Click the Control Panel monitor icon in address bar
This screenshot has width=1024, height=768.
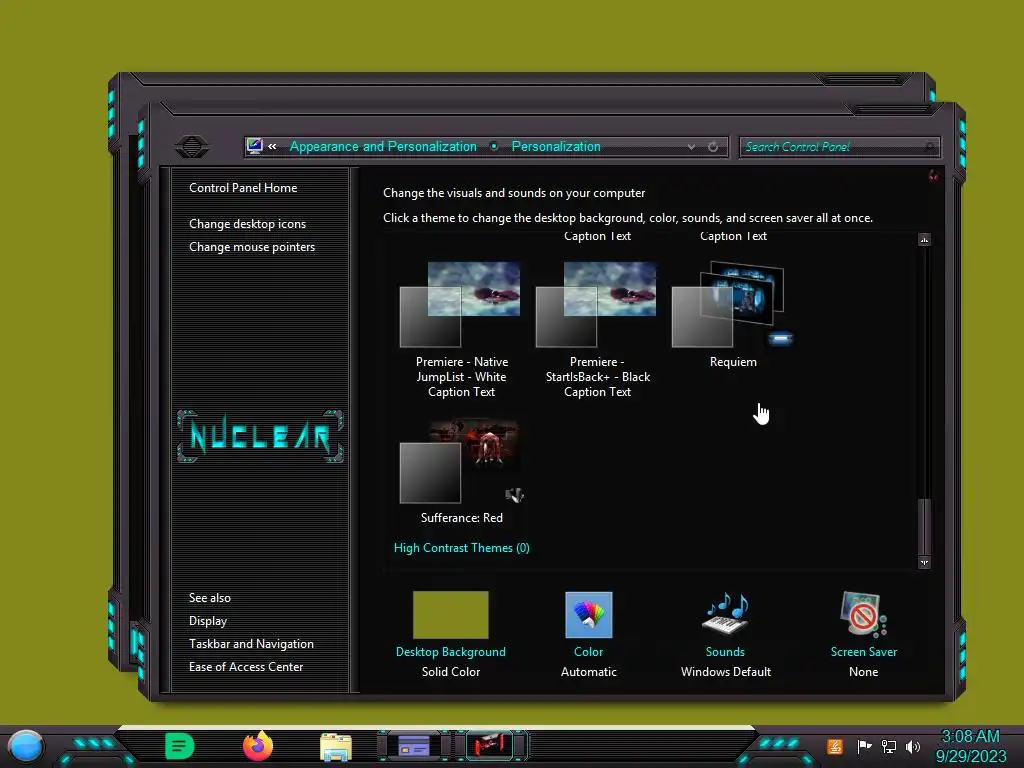coord(255,146)
